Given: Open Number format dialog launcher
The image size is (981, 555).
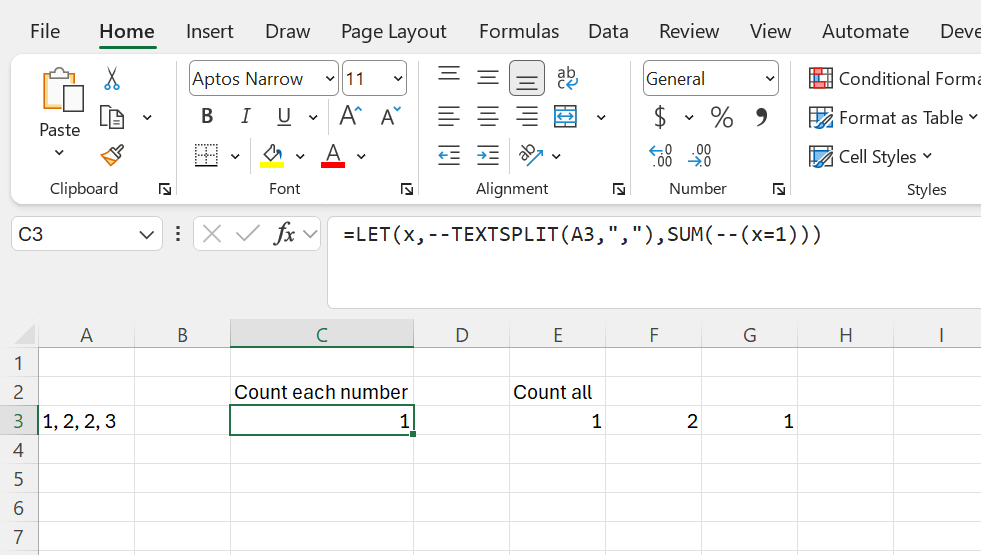Looking at the screenshot, I should click(x=778, y=189).
